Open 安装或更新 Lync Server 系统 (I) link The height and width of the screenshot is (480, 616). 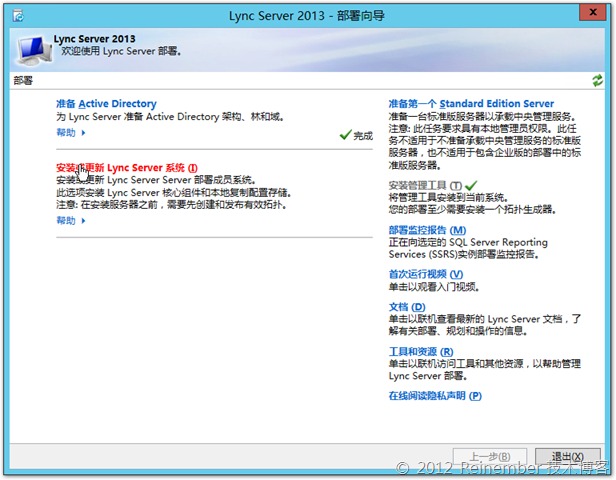[x=126, y=168]
